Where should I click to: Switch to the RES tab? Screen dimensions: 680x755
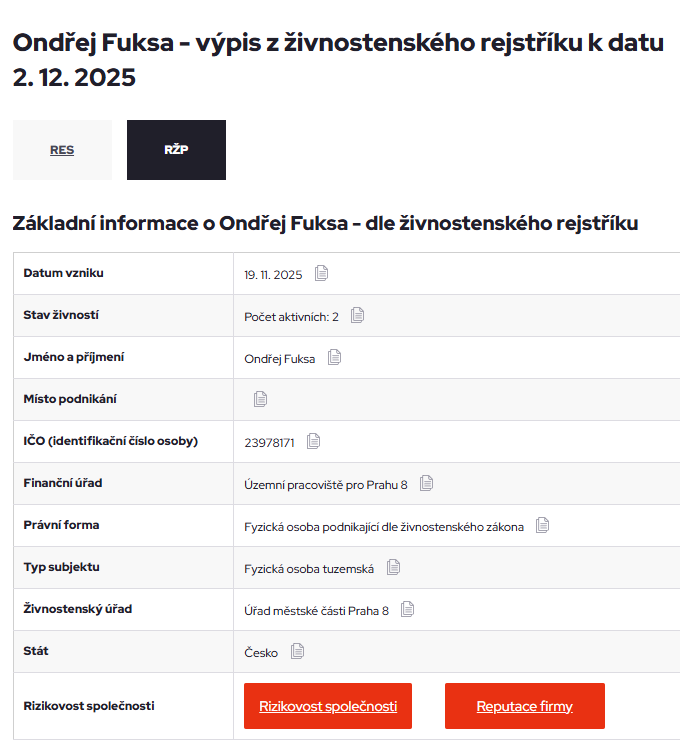point(62,150)
